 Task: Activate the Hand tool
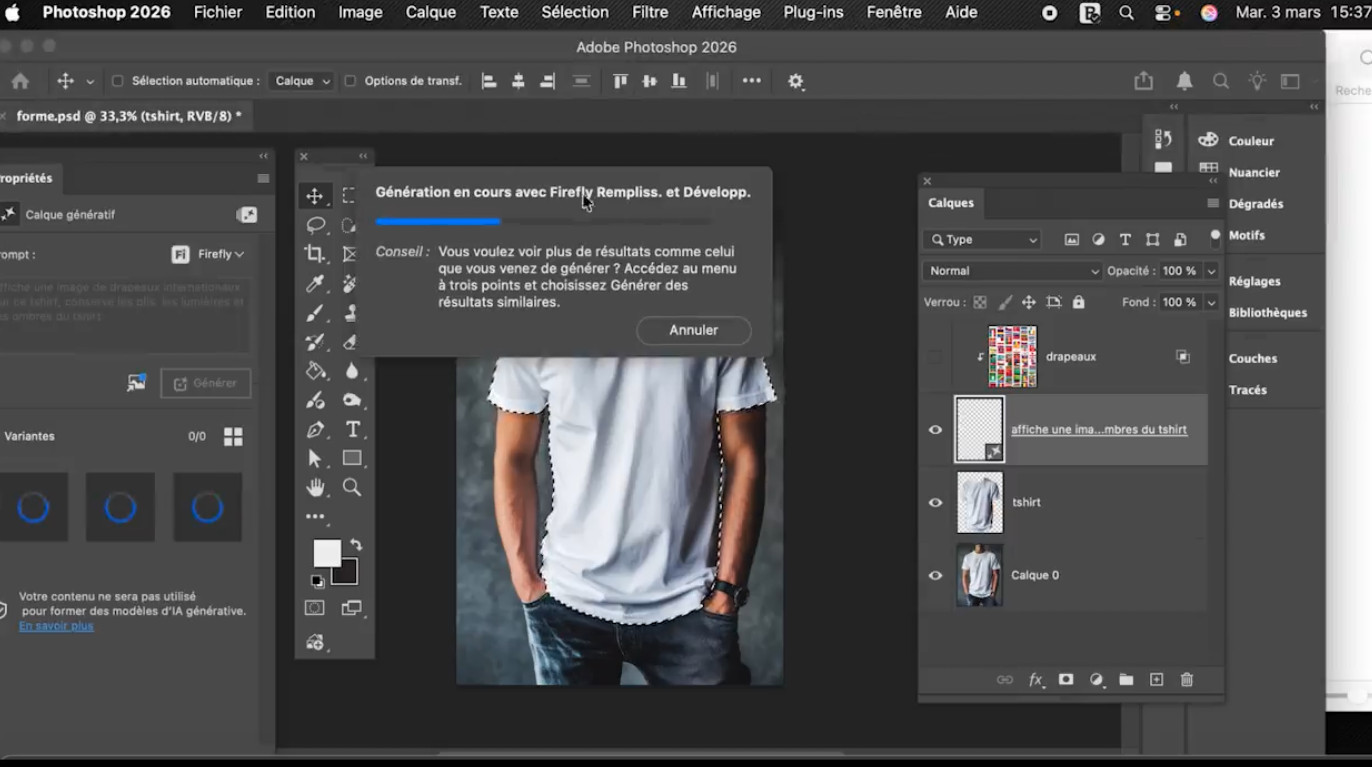[x=315, y=488]
